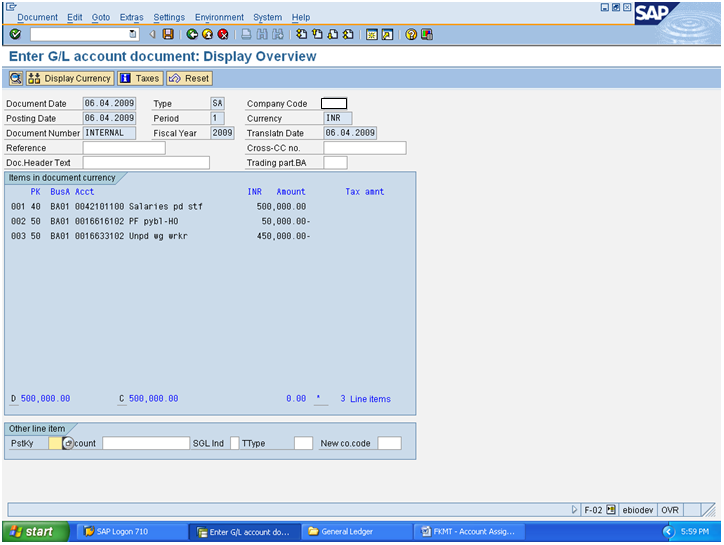Click the Customize Local Layout icon

click(427, 34)
